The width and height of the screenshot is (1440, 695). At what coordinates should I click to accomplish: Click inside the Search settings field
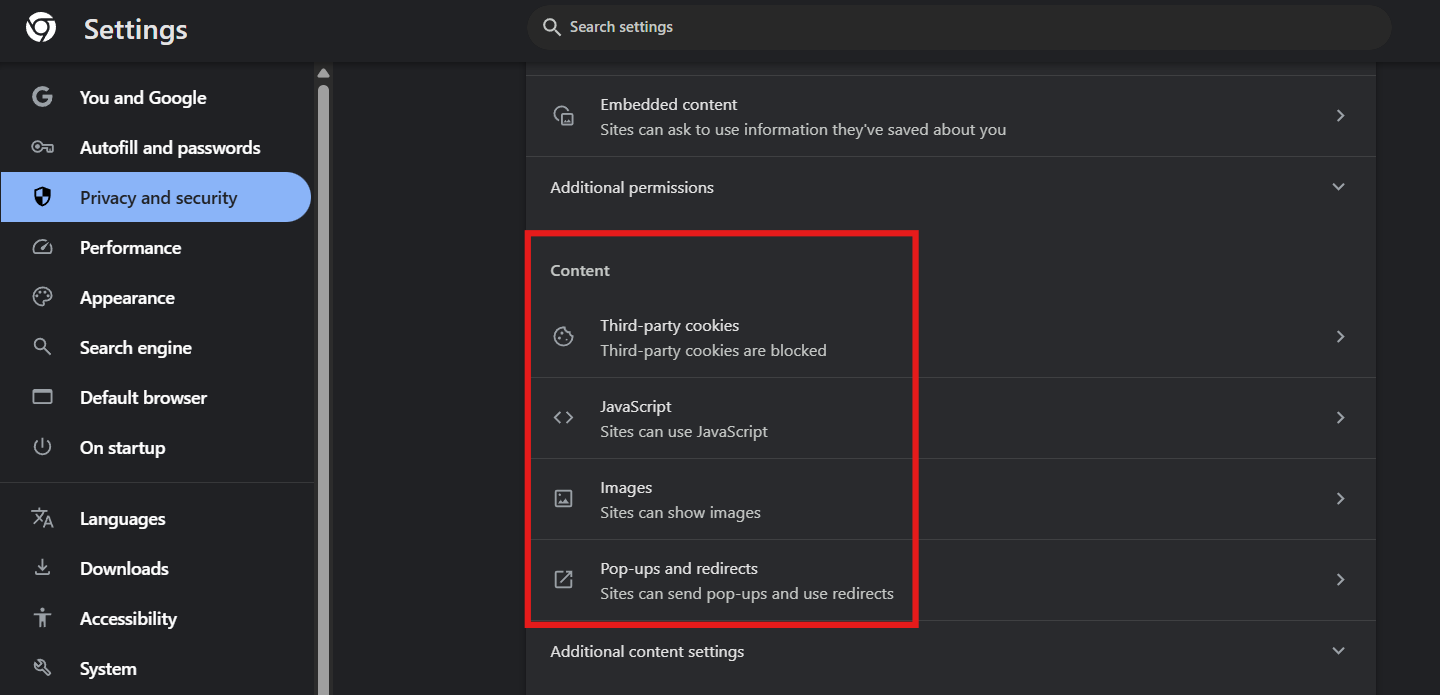tap(960, 27)
